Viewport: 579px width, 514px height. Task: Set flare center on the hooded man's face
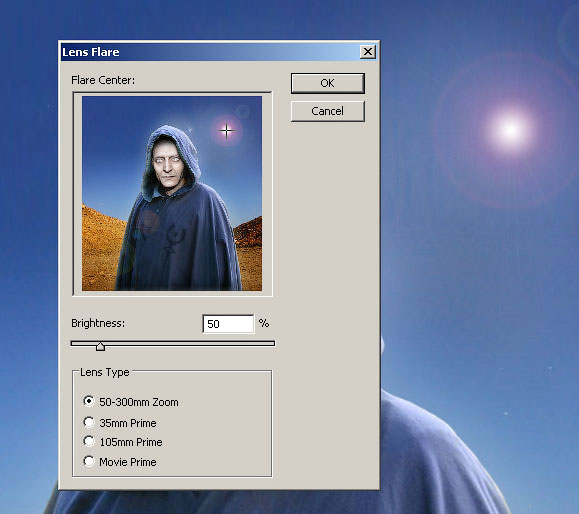(167, 162)
